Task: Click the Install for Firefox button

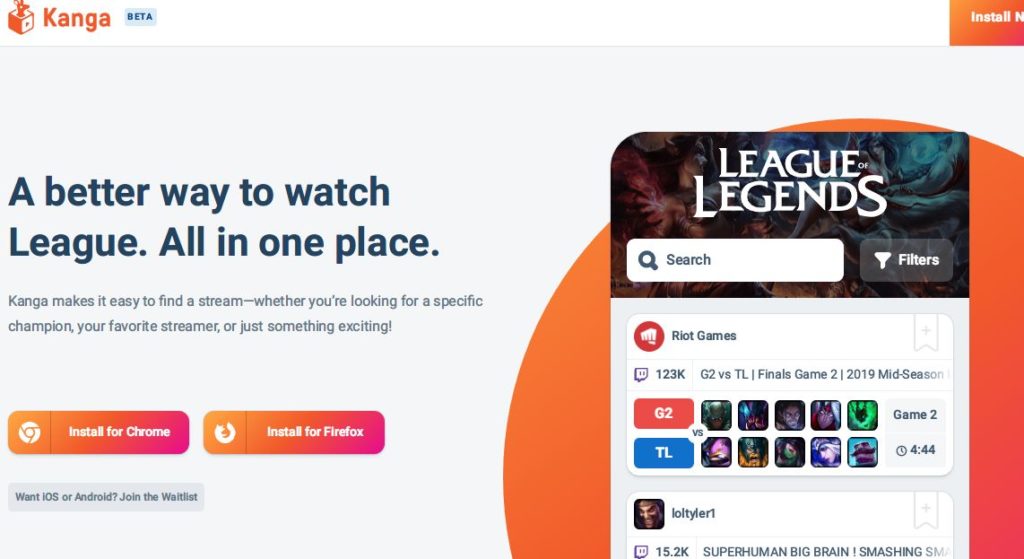Action: coord(294,432)
